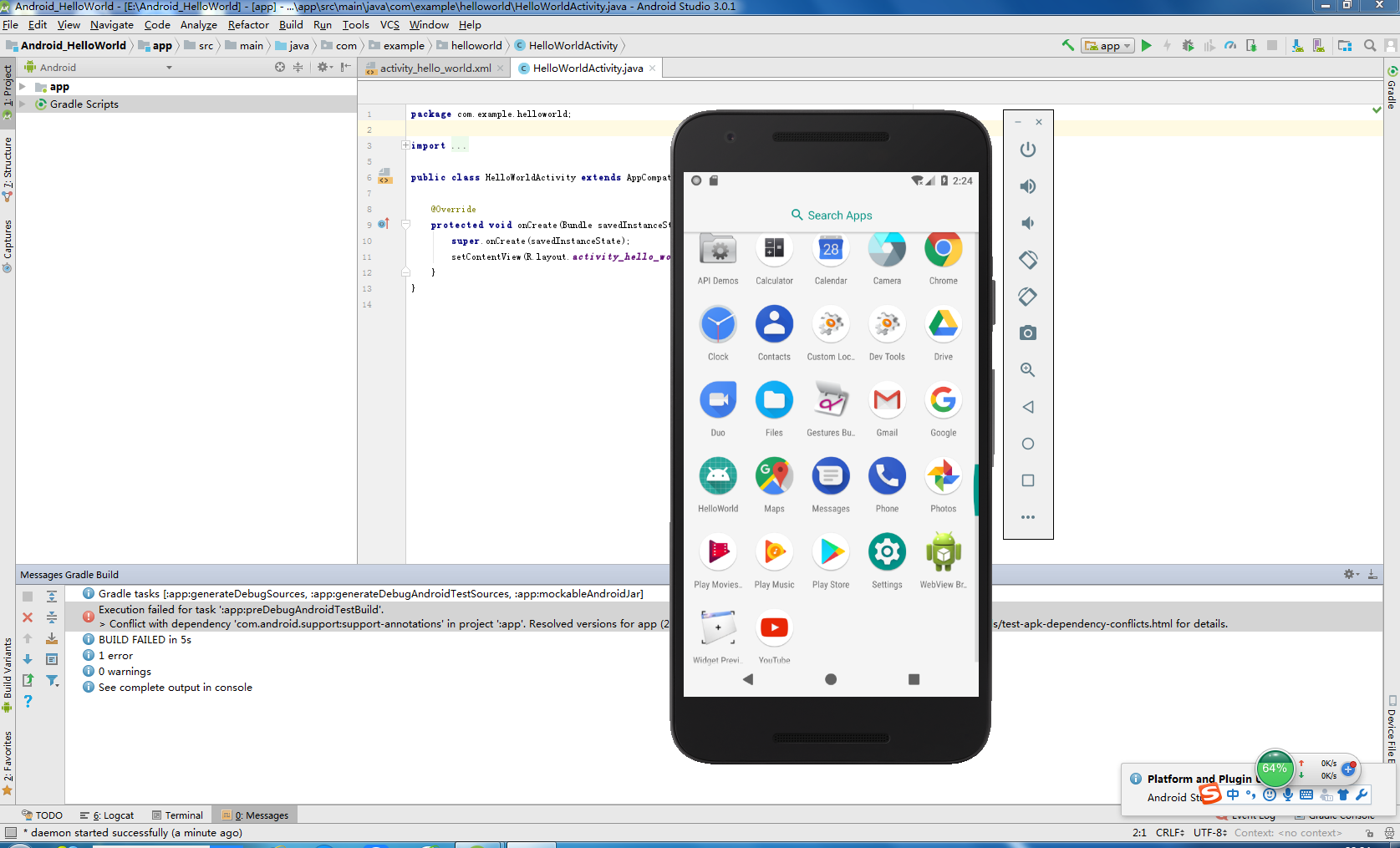Open the Window menu
Viewport: 1400px width, 848px height.
pos(429,25)
